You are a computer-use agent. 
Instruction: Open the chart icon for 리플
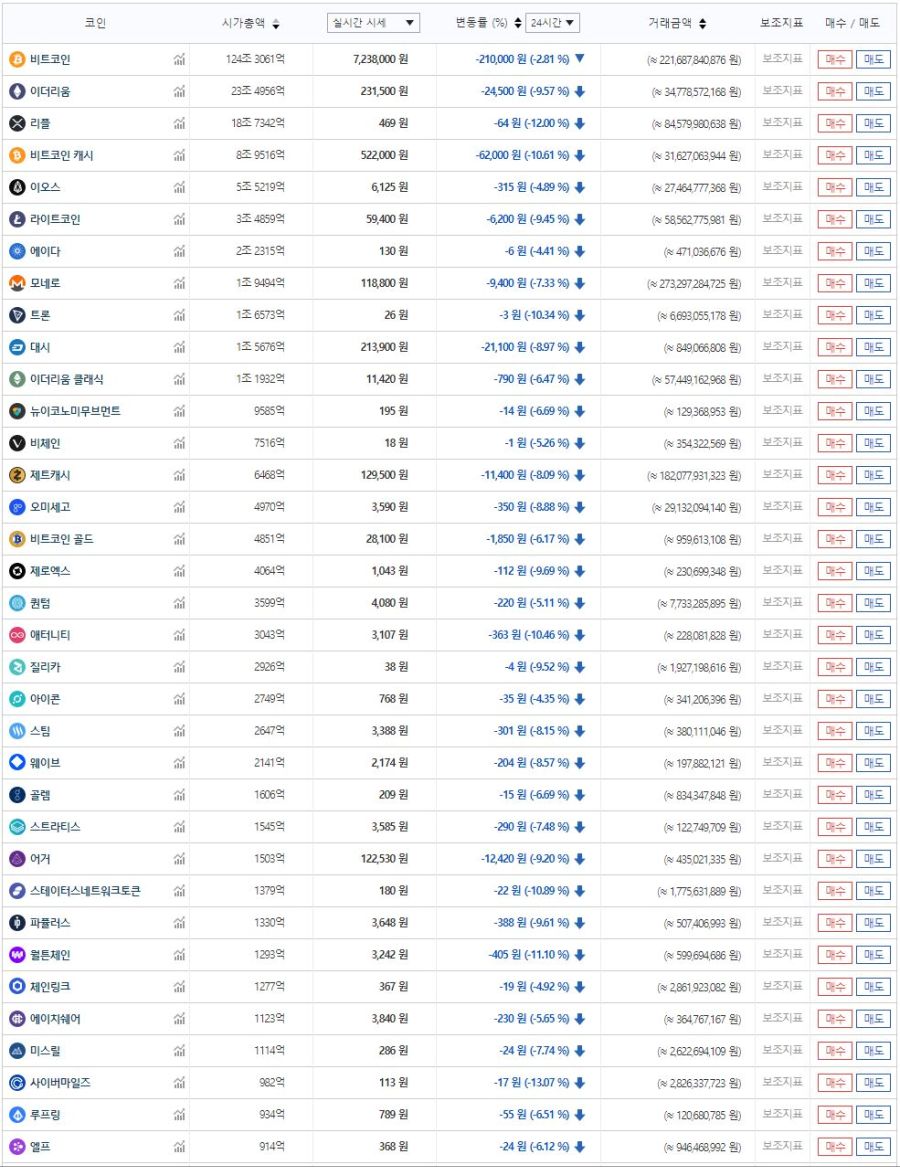click(x=179, y=124)
